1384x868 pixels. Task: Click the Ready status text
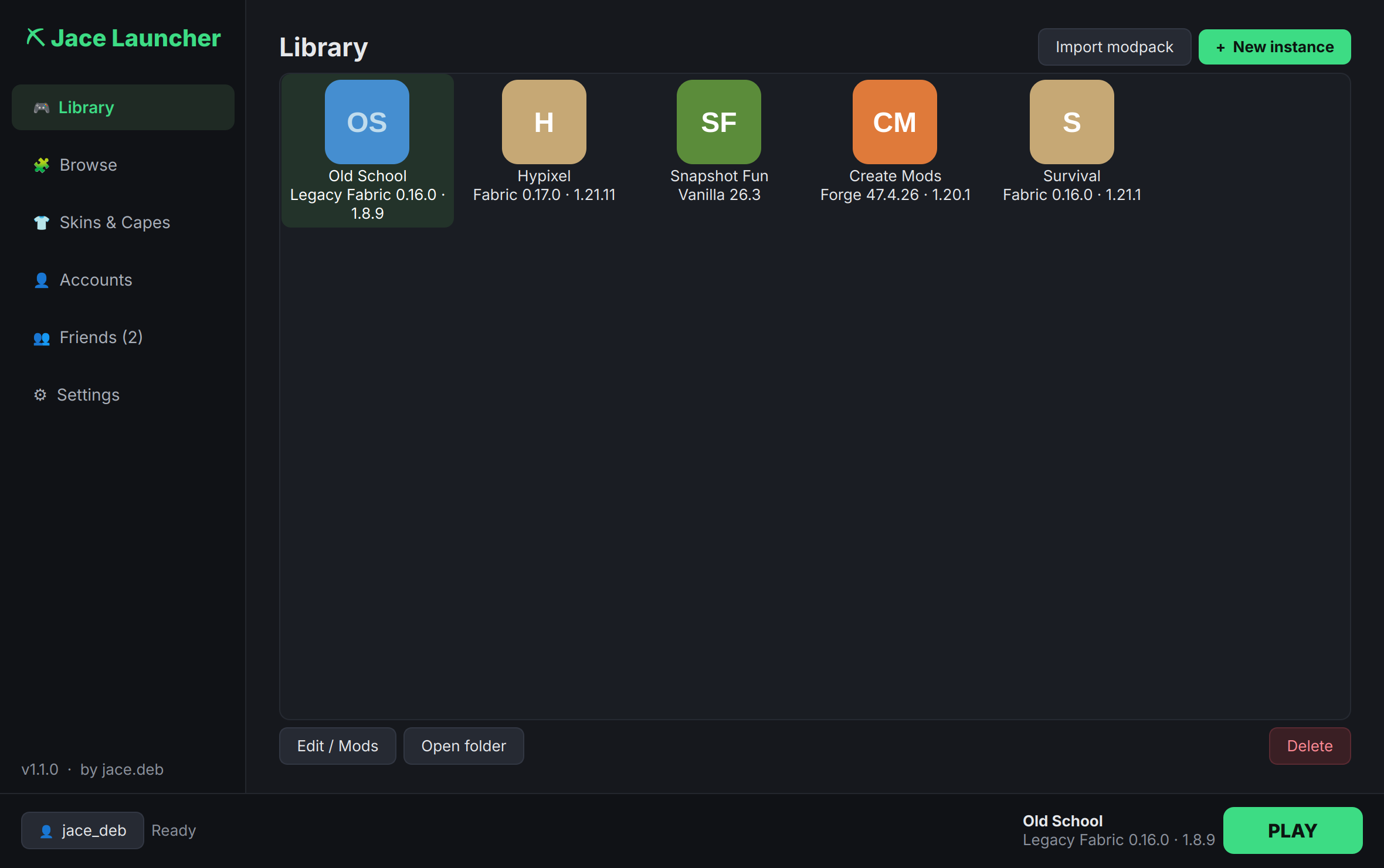(x=174, y=830)
